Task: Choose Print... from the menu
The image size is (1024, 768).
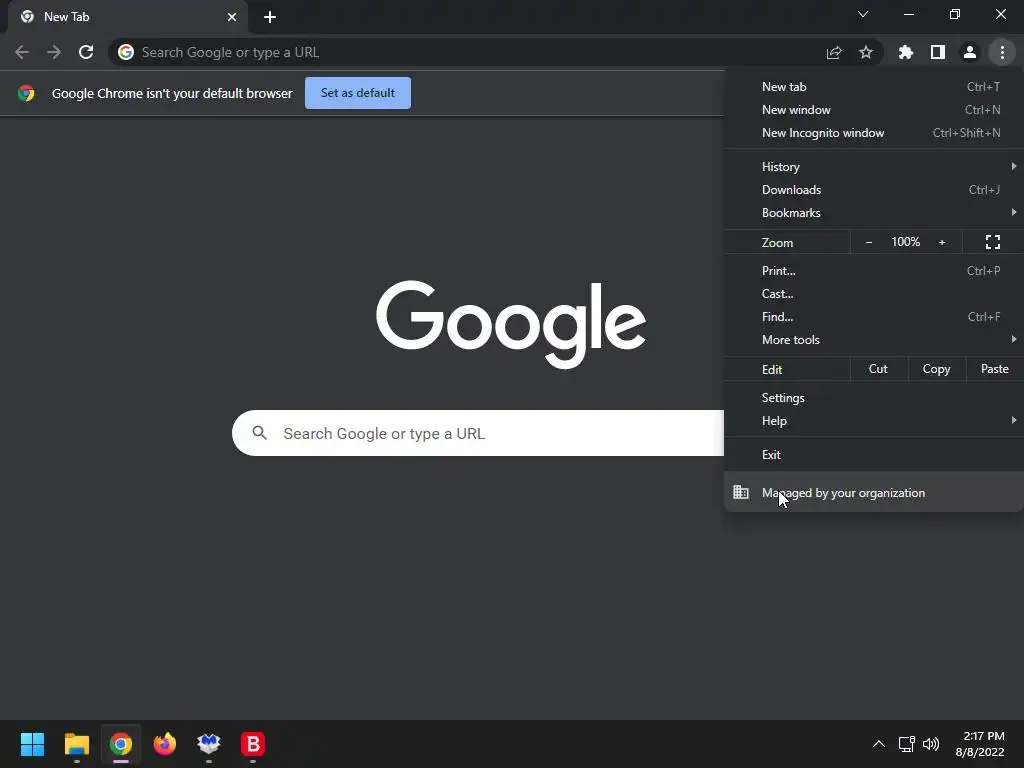Action: coord(874,270)
